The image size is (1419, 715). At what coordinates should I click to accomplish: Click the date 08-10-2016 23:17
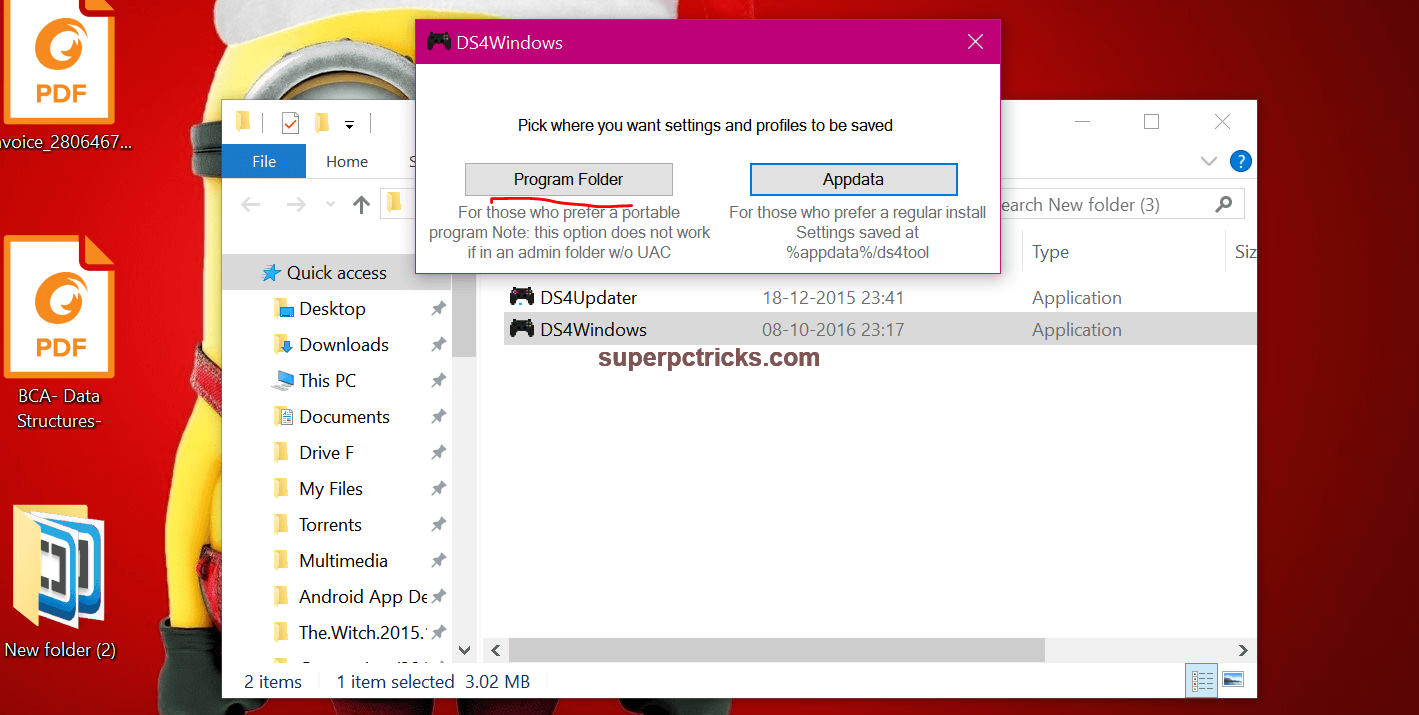click(x=832, y=330)
